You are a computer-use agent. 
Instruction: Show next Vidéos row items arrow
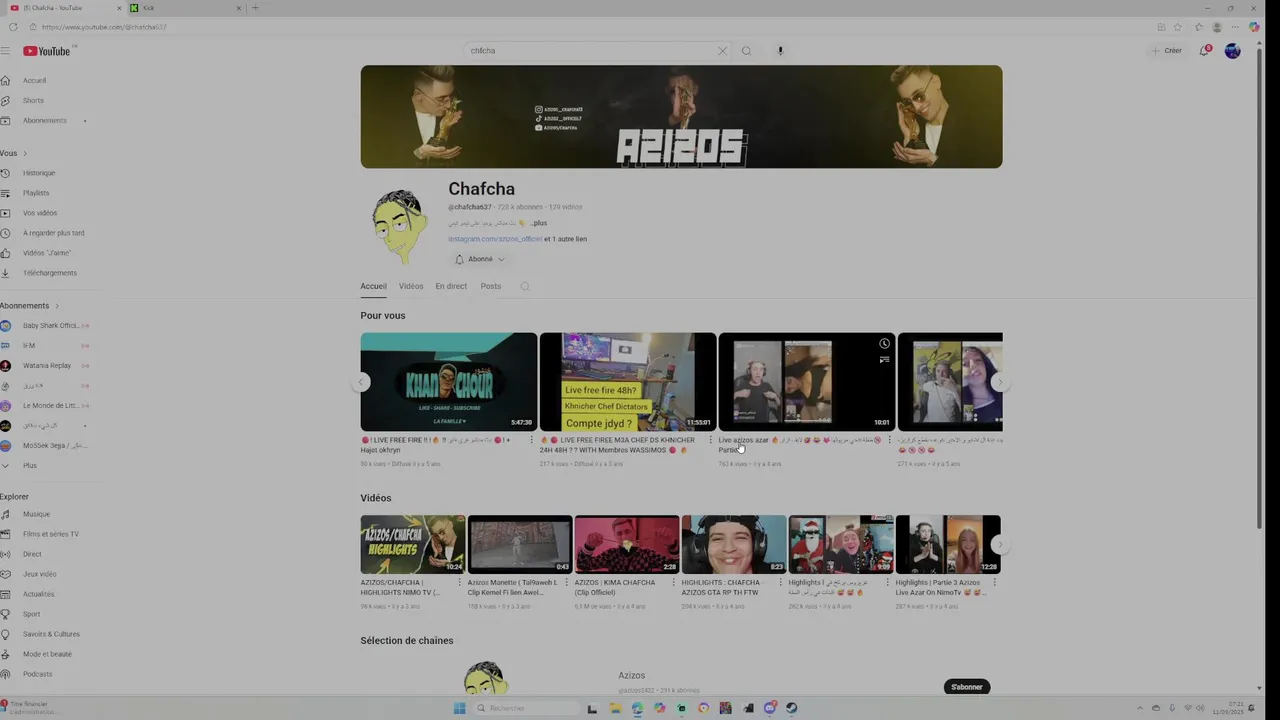(x=999, y=544)
